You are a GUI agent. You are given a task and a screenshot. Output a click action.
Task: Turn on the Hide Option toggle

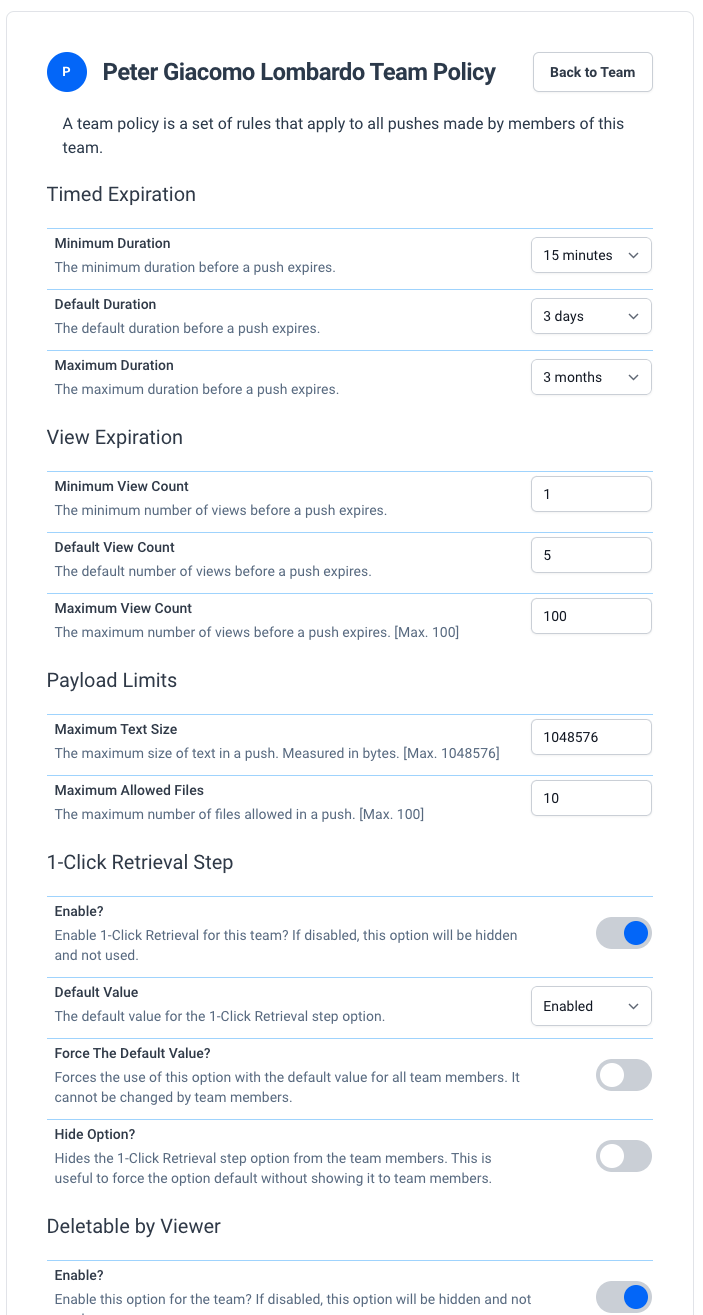click(x=624, y=1156)
